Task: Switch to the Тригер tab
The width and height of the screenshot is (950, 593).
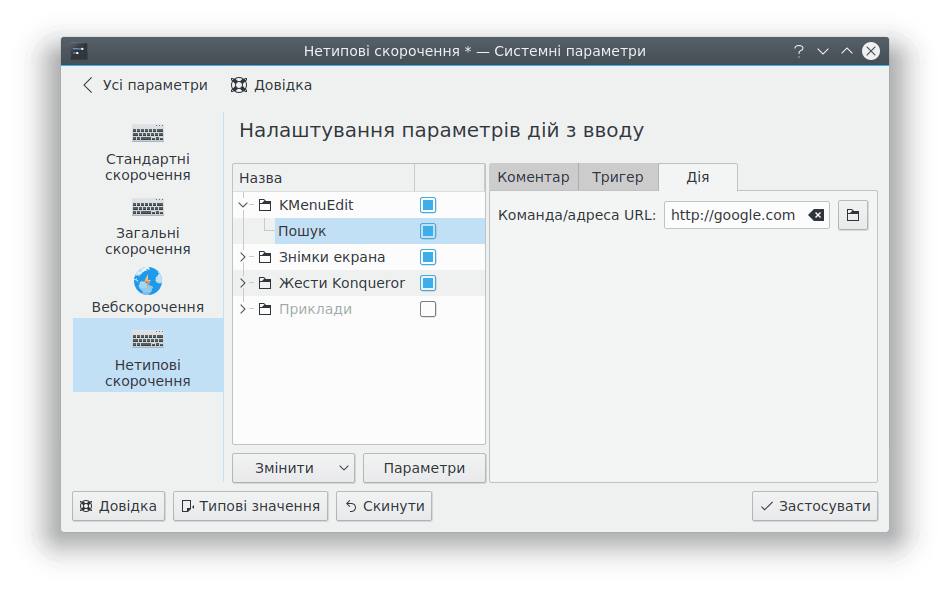Action: [617, 177]
